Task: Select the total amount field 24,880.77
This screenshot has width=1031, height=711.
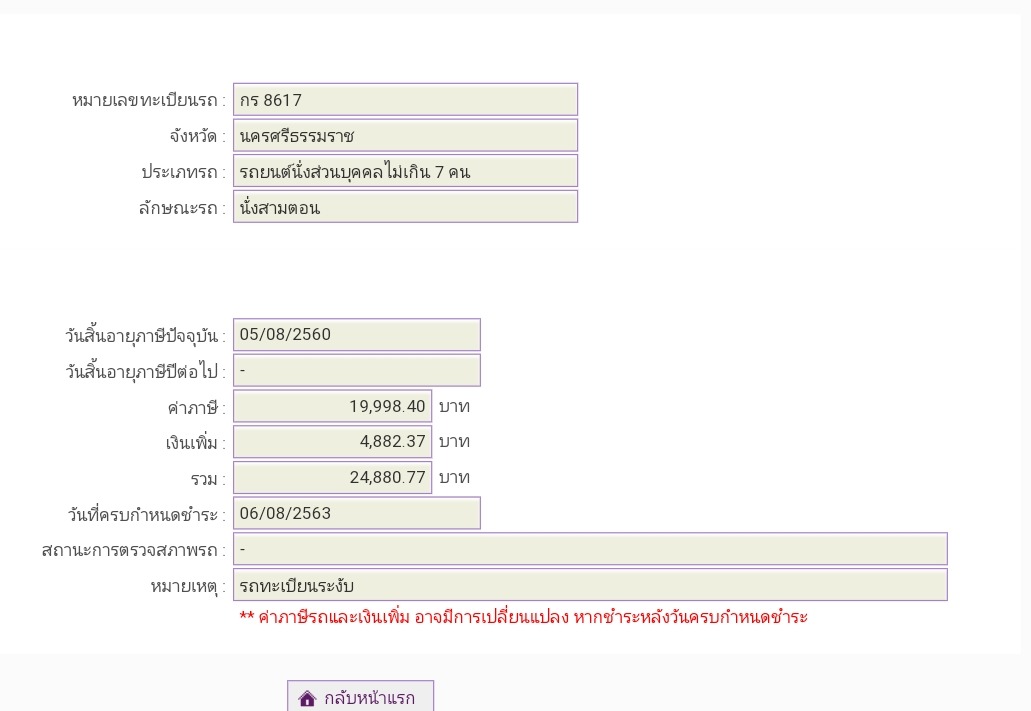Action: tap(332, 477)
